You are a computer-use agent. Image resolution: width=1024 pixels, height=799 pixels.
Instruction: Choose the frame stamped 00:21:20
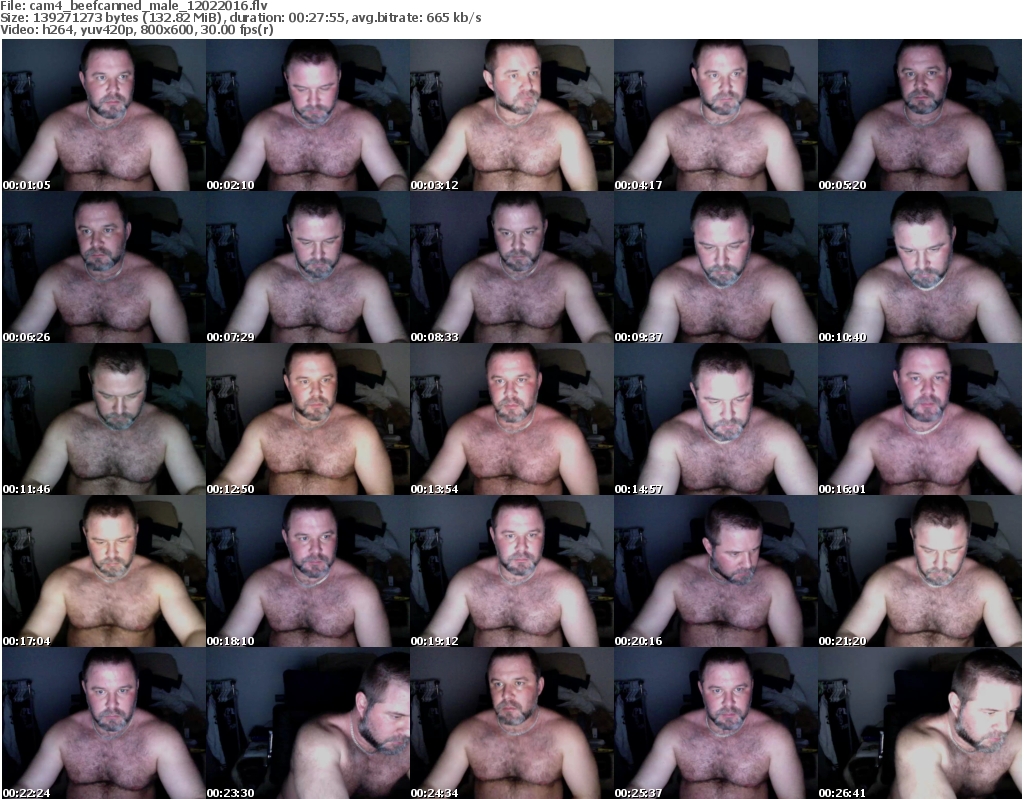[x=920, y=572]
